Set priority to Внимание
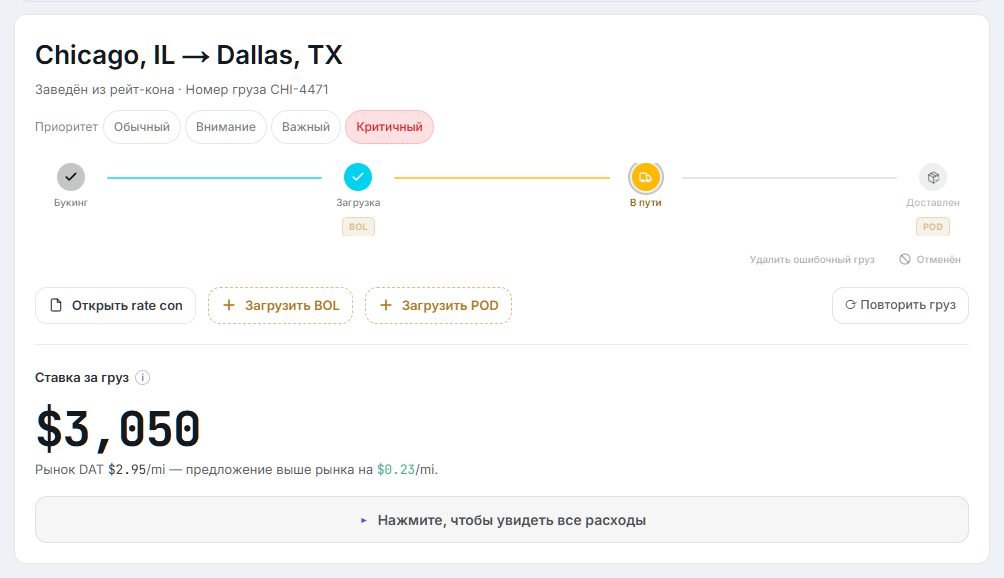Viewport: 1004px width, 578px height. (225, 127)
